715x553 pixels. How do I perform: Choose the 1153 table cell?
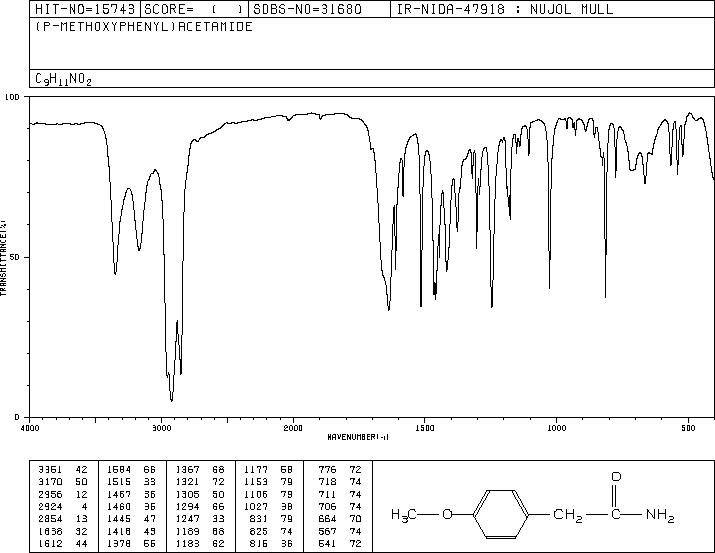tap(256, 482)
